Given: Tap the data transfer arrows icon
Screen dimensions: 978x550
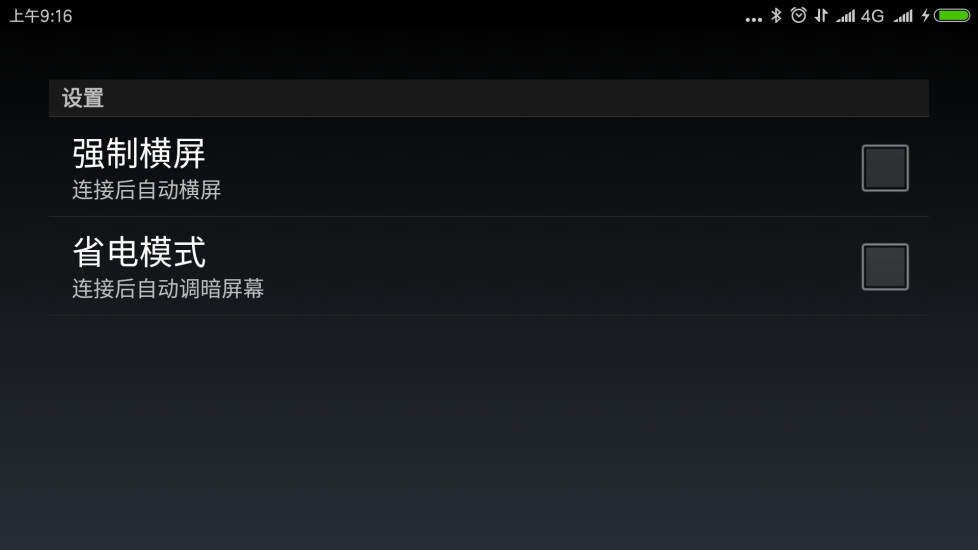Looking at the screenshot, I should 821,16.
